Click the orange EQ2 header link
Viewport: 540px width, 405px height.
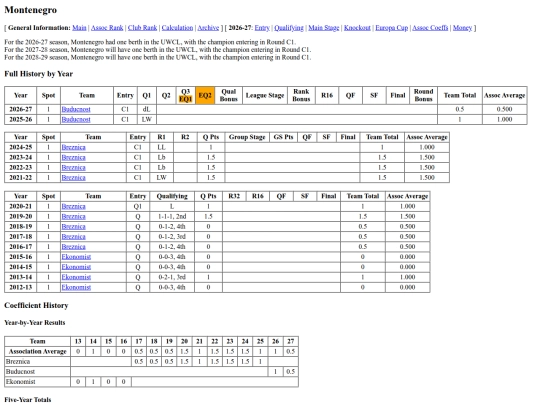point(205,95)
